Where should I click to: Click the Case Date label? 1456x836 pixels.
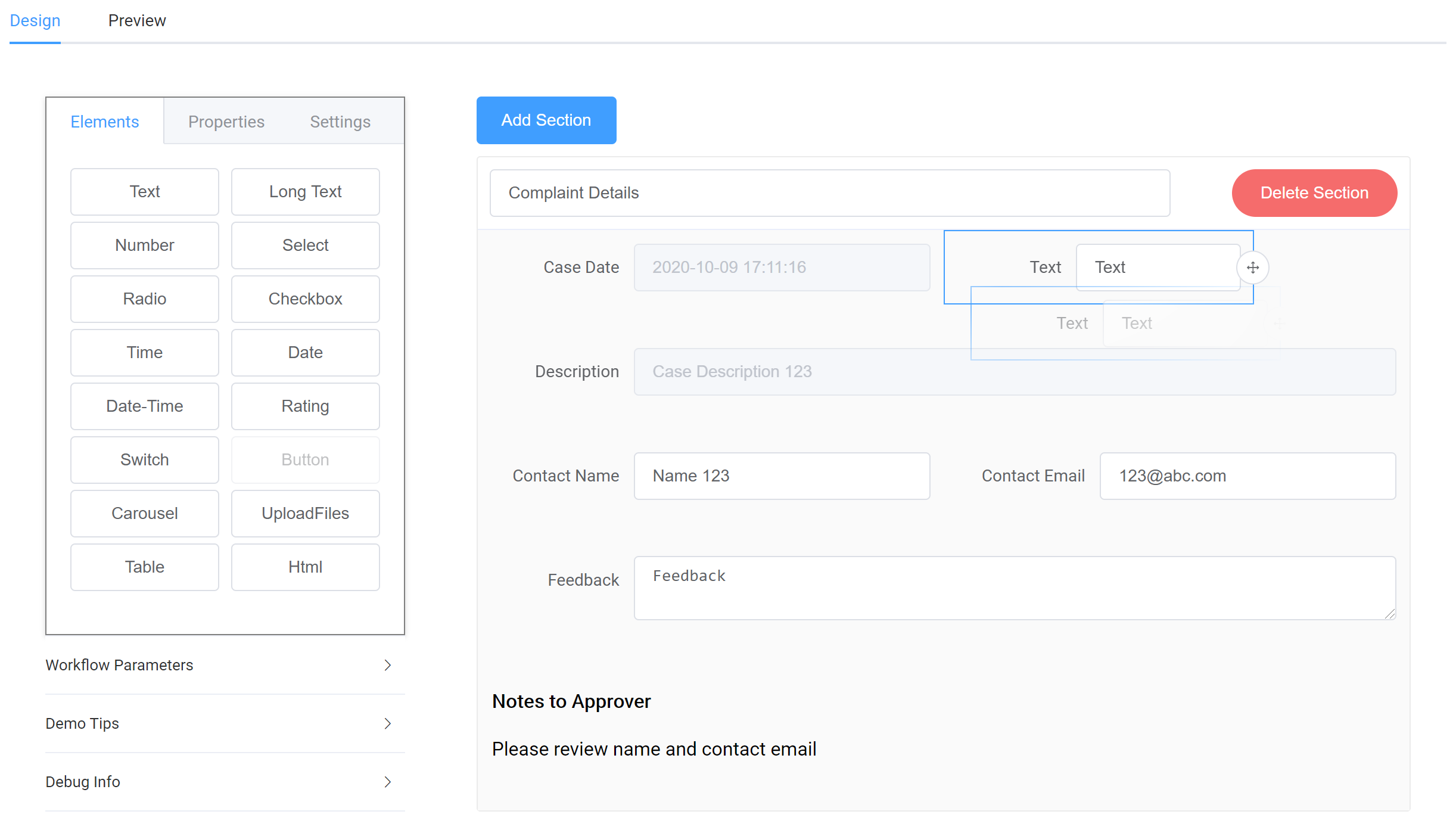coord(581,268)
